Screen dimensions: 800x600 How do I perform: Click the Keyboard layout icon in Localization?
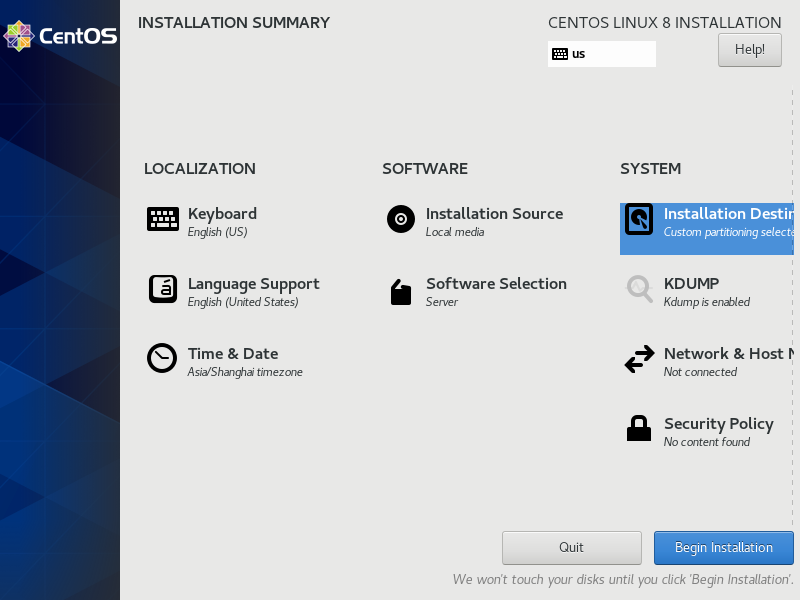tap(163, 219)
